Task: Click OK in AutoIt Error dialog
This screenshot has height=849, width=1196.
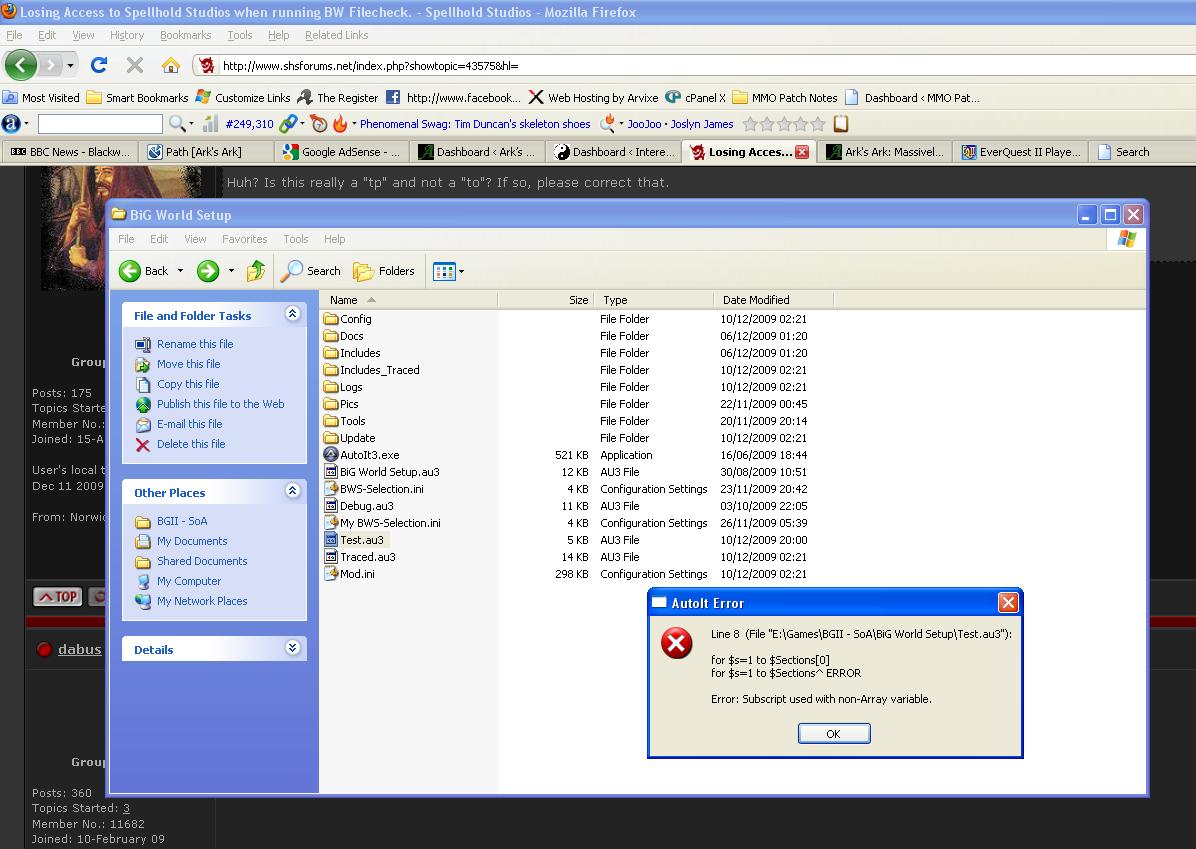Action: coord(834,734)
